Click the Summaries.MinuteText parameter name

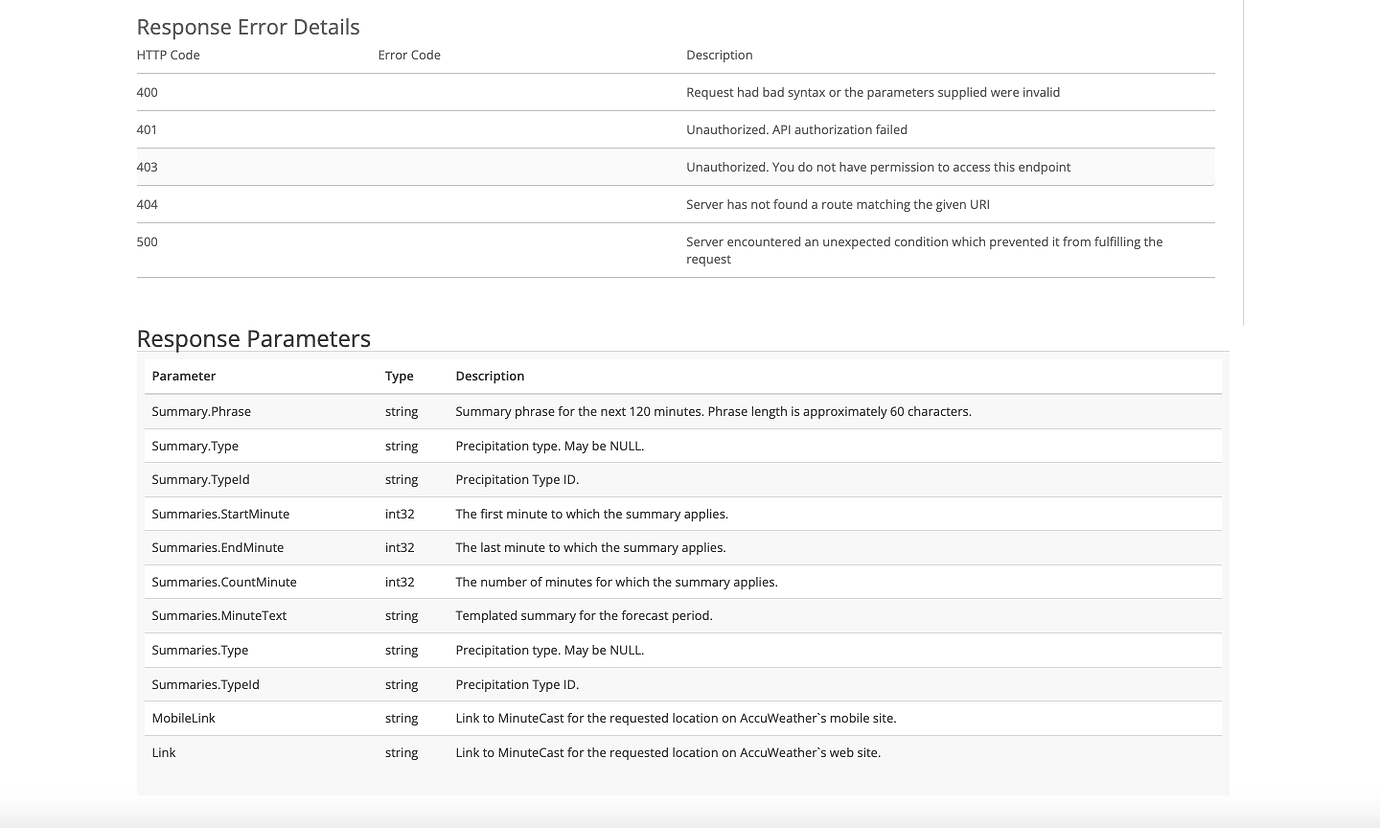(219, 616)
